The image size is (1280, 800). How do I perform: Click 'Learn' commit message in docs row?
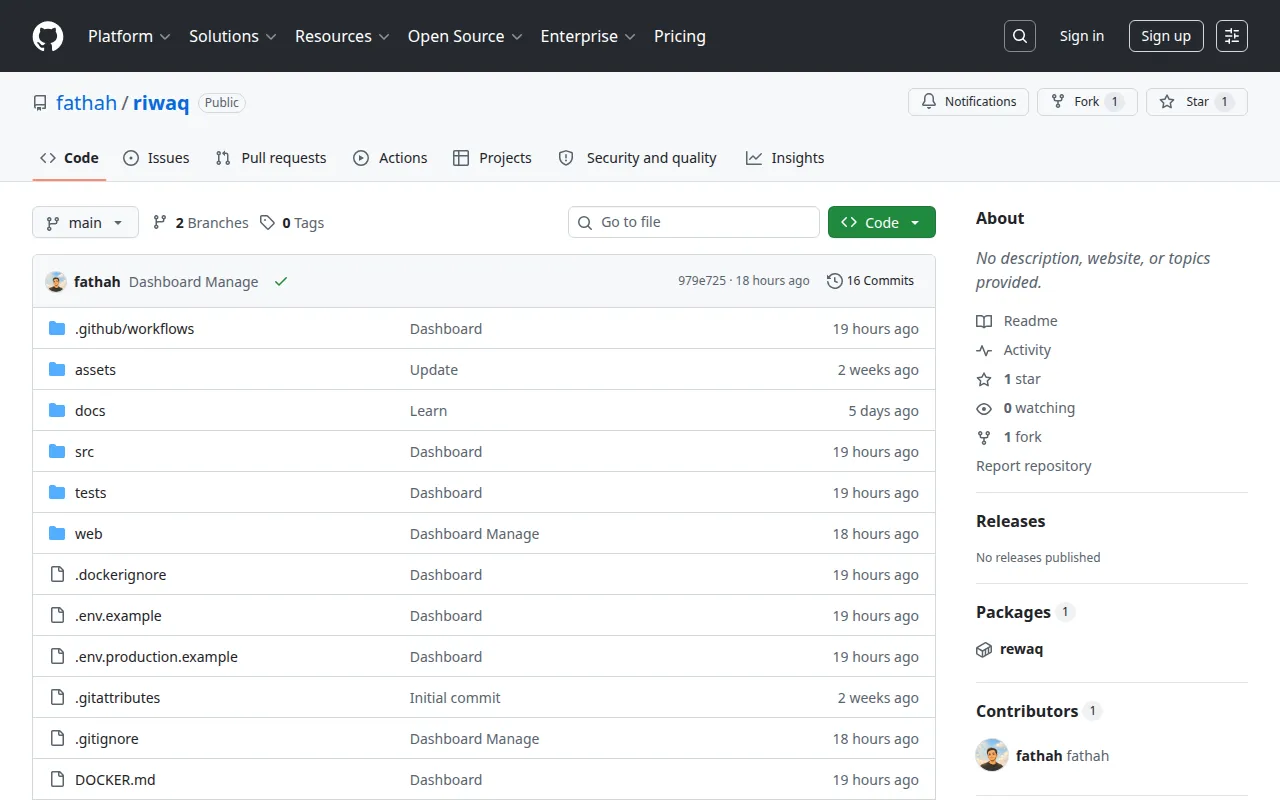[428, 410]
